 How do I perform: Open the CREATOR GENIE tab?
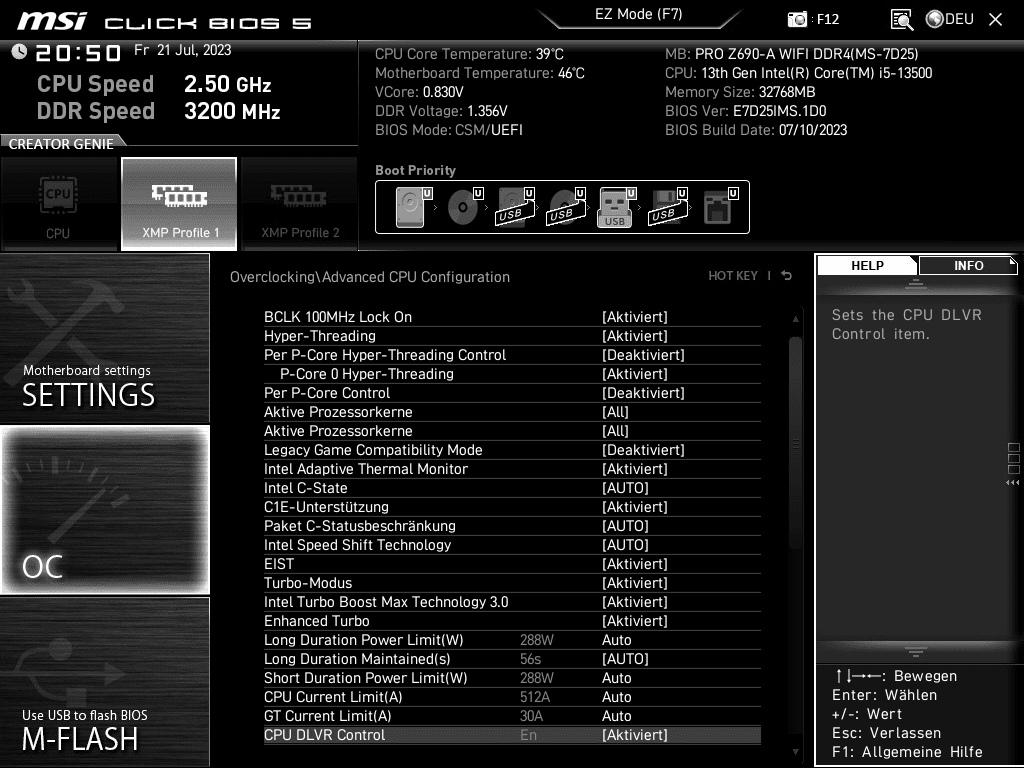61,144
